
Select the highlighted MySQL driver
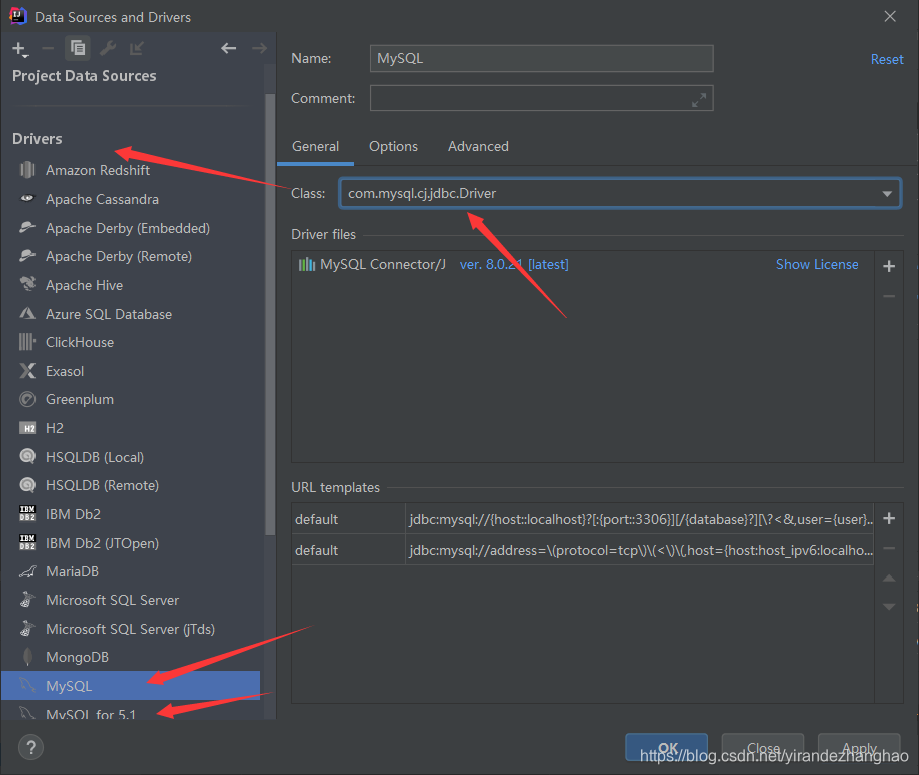[130, 686]
